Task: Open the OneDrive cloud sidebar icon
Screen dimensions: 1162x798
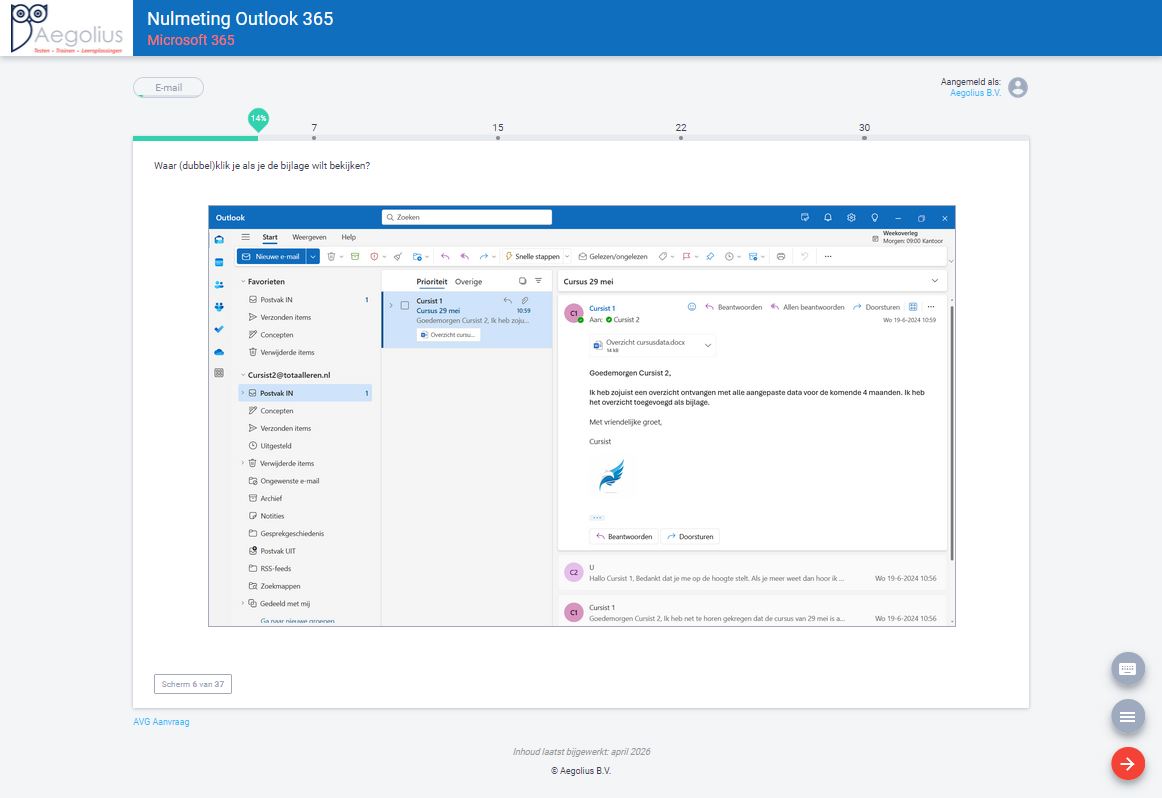Action: pos(219,352)
